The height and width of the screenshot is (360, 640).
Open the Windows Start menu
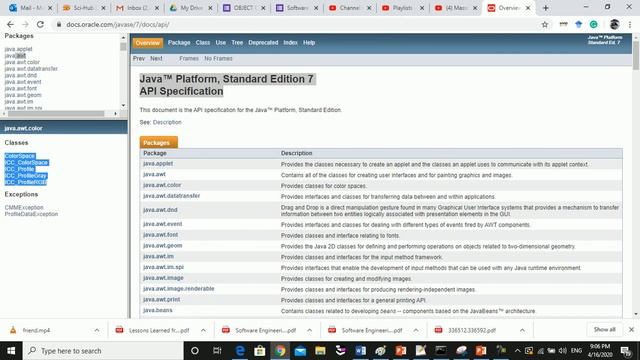click(x=11, y=351)
